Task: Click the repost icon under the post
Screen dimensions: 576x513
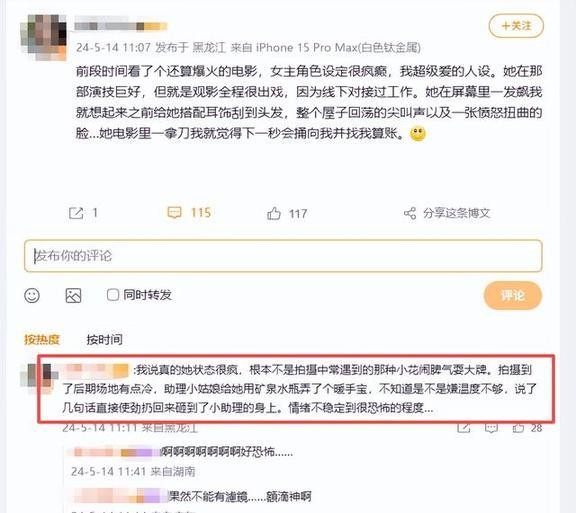Action: point(76,213)
